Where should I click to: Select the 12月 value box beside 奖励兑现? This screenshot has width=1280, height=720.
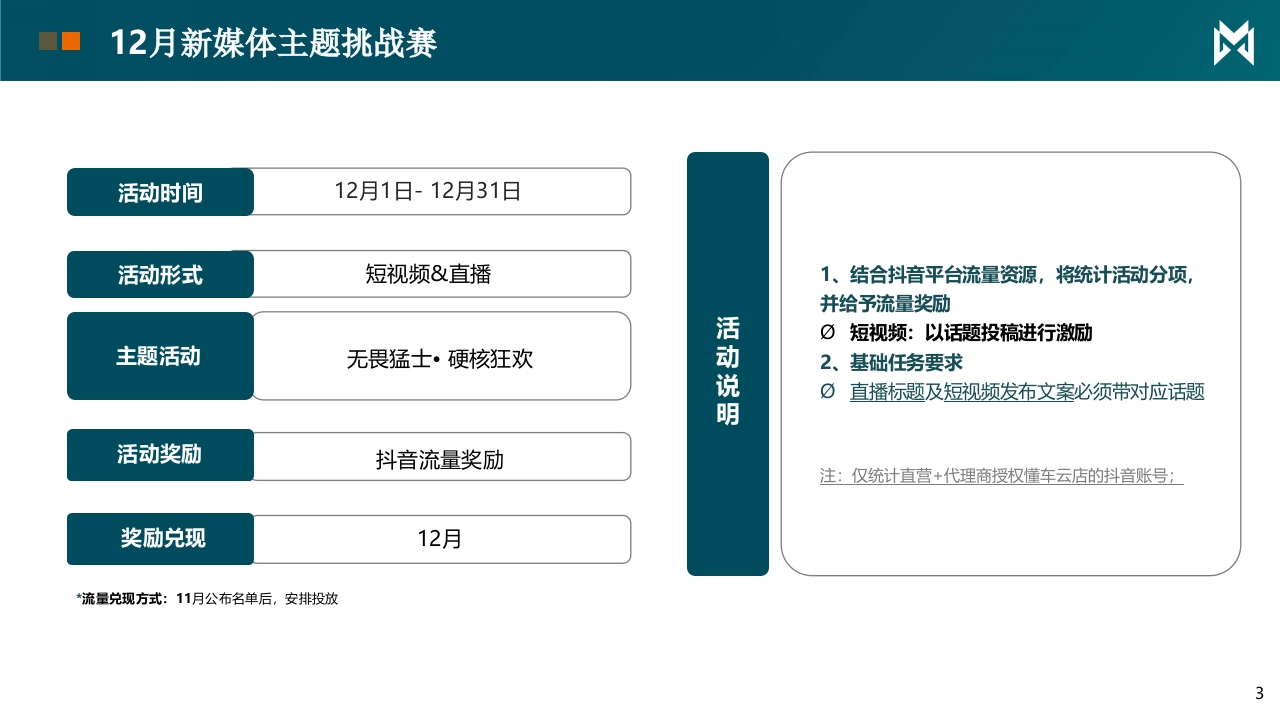pyautogui.click(x=440, y=539)
